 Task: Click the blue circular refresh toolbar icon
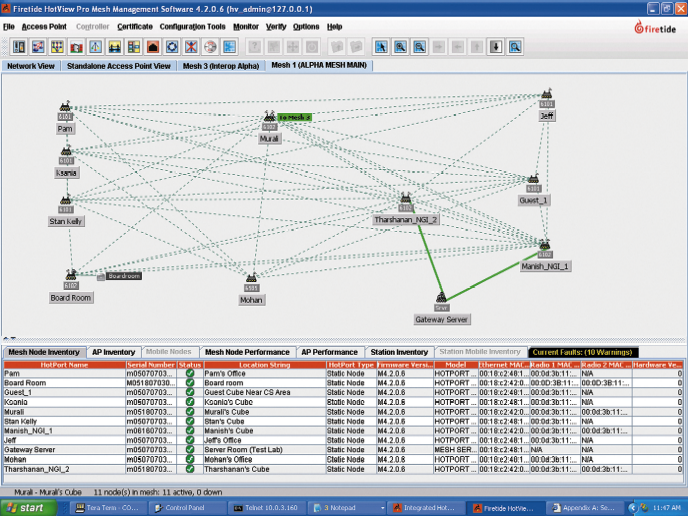point(172,47)
